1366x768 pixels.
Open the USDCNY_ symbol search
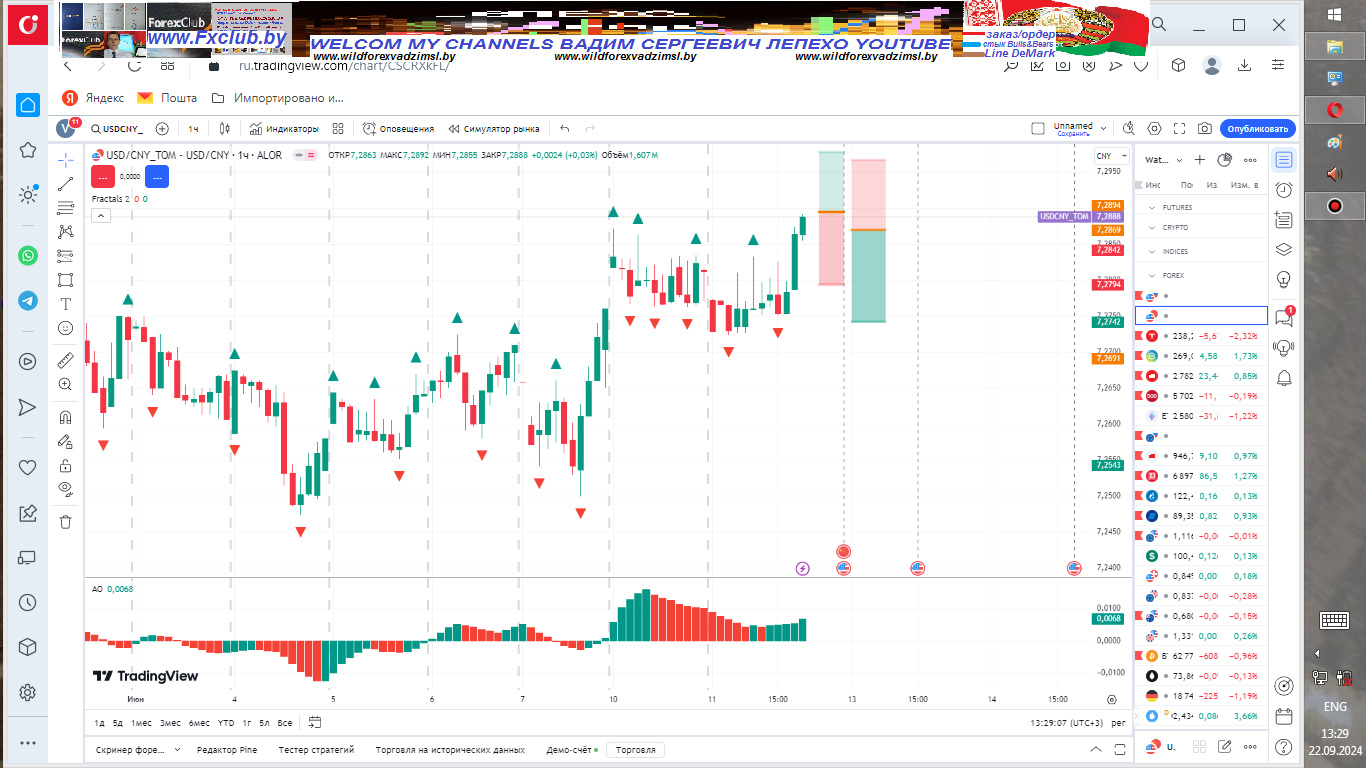[x=117, y=129]
